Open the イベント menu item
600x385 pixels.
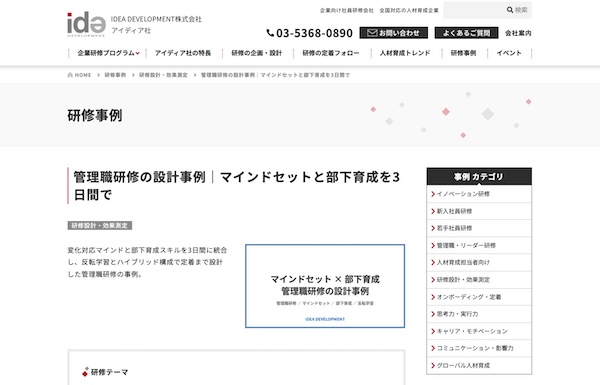click(509, 53)
